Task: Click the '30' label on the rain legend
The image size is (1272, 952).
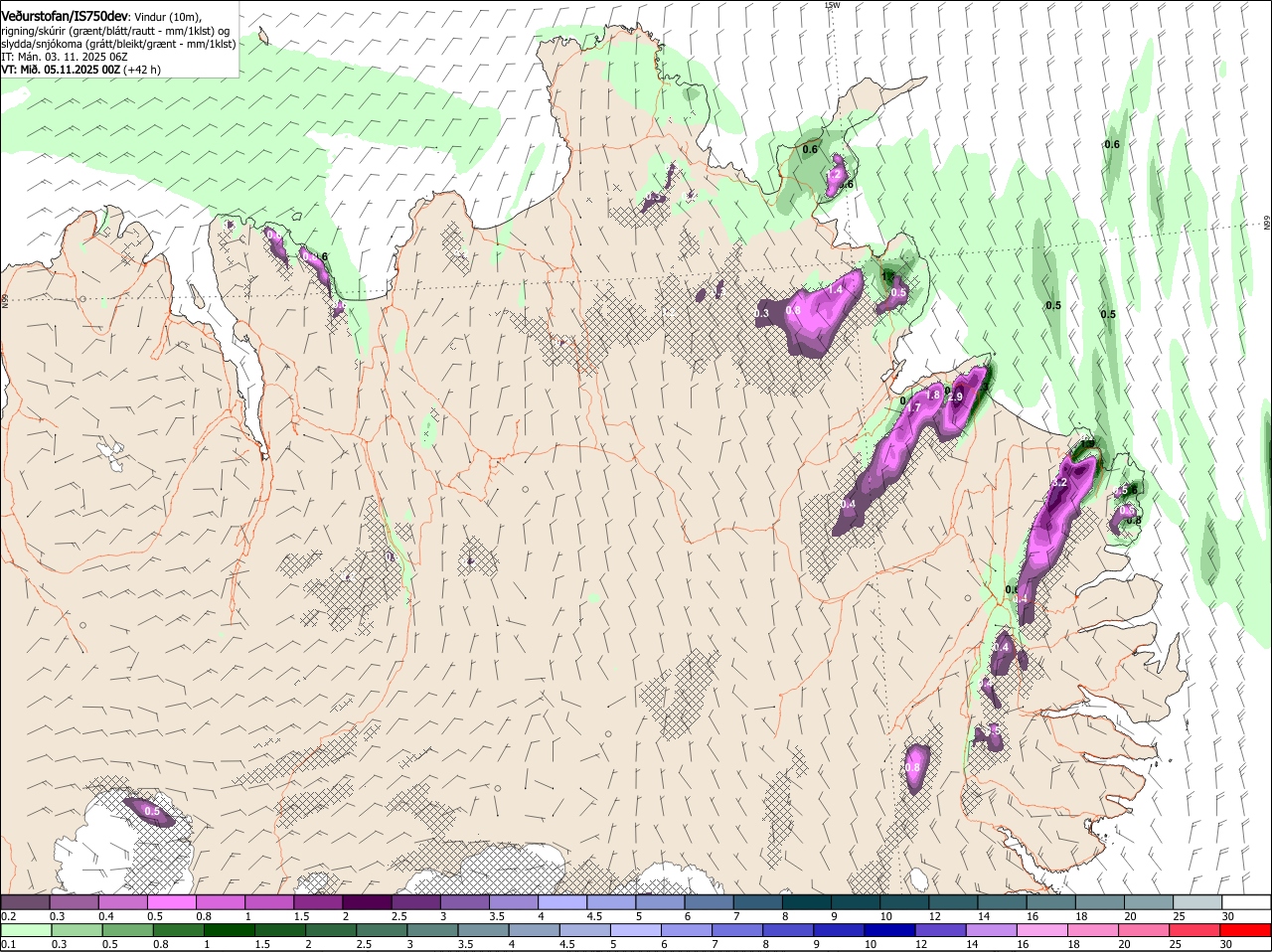Action: tap(1226, 943)
